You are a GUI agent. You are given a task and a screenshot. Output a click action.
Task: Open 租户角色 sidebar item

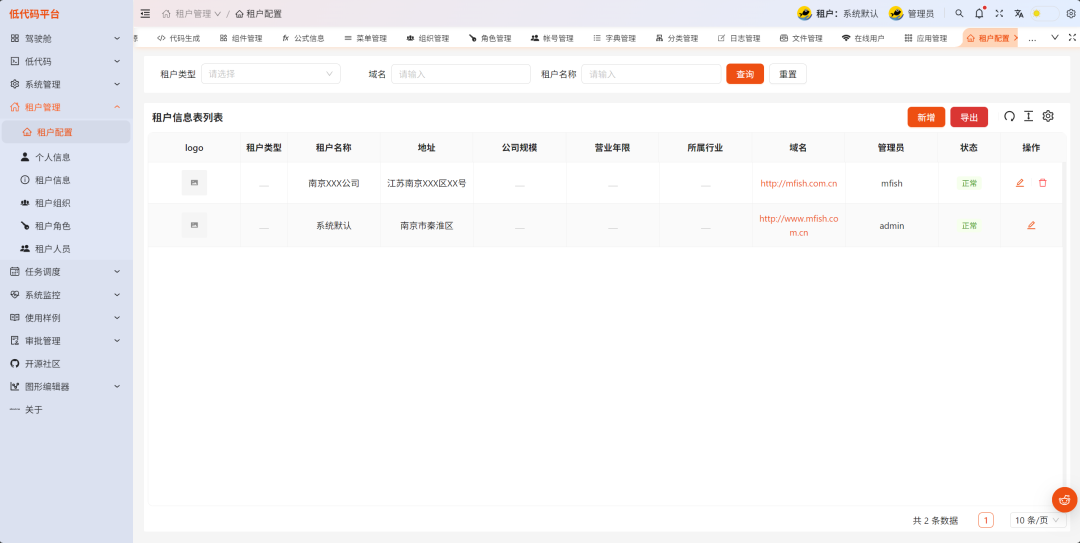point(66,226)
